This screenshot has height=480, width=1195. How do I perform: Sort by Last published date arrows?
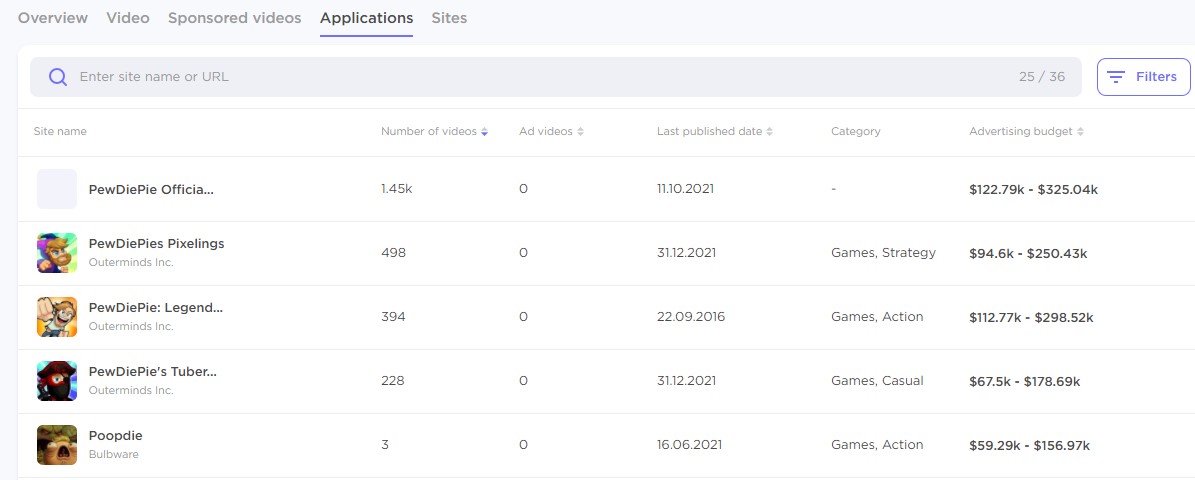(x=769, y=132)
